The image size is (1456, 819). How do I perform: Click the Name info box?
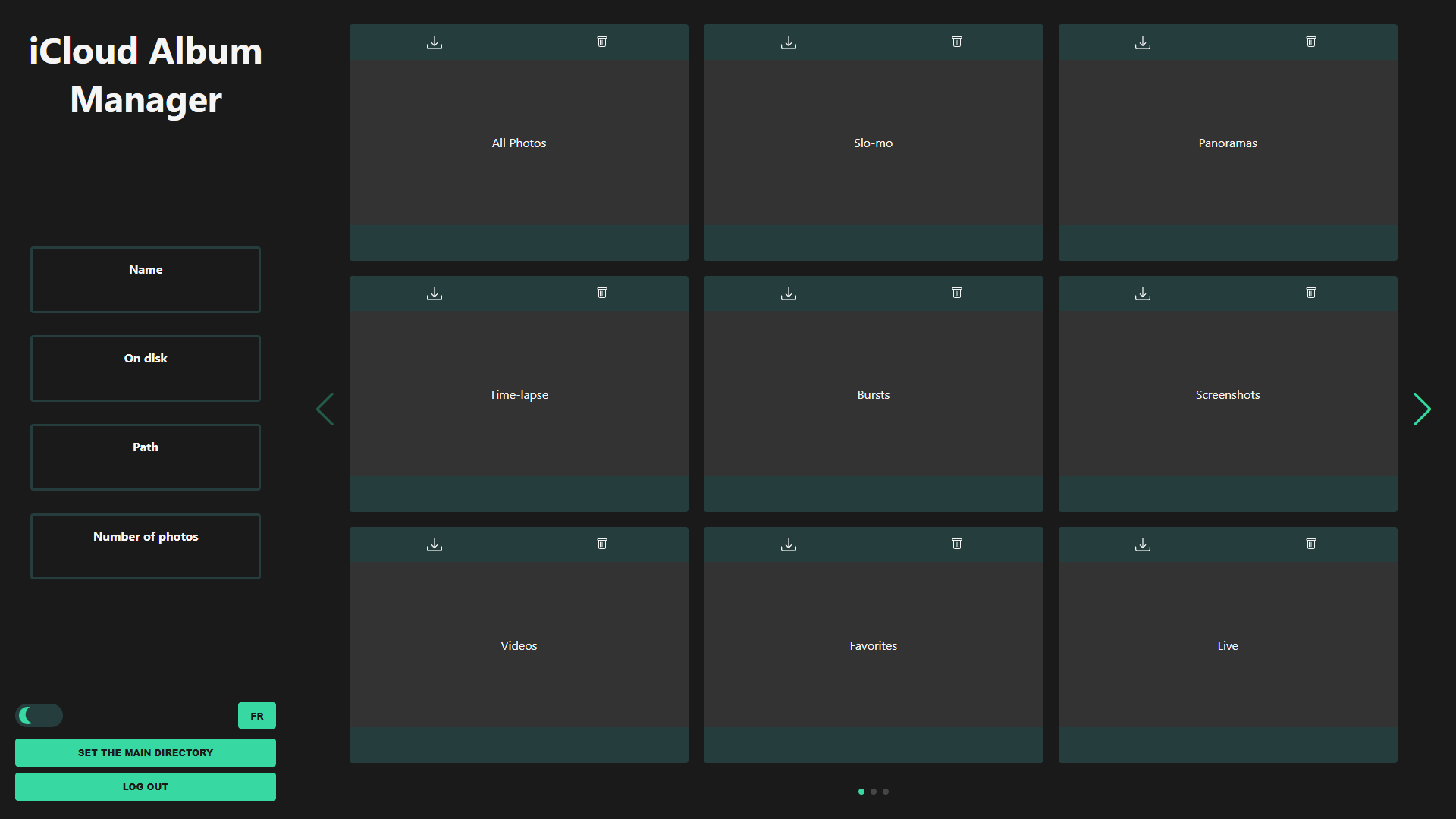146,280
